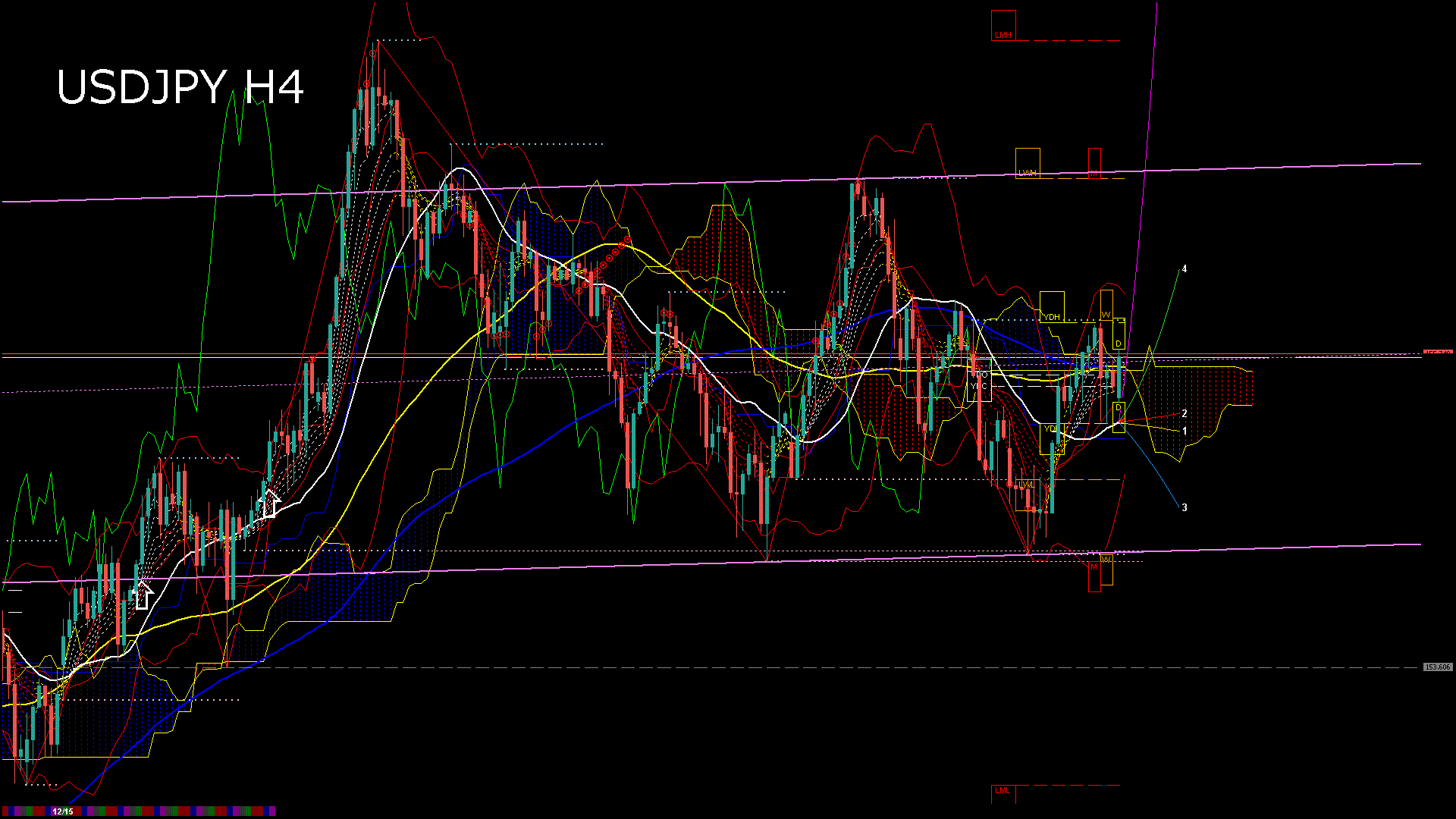The image size is (1456, 819).
Task: Select the 12/15 marker on session bar
Action: (x=62, y=811)
